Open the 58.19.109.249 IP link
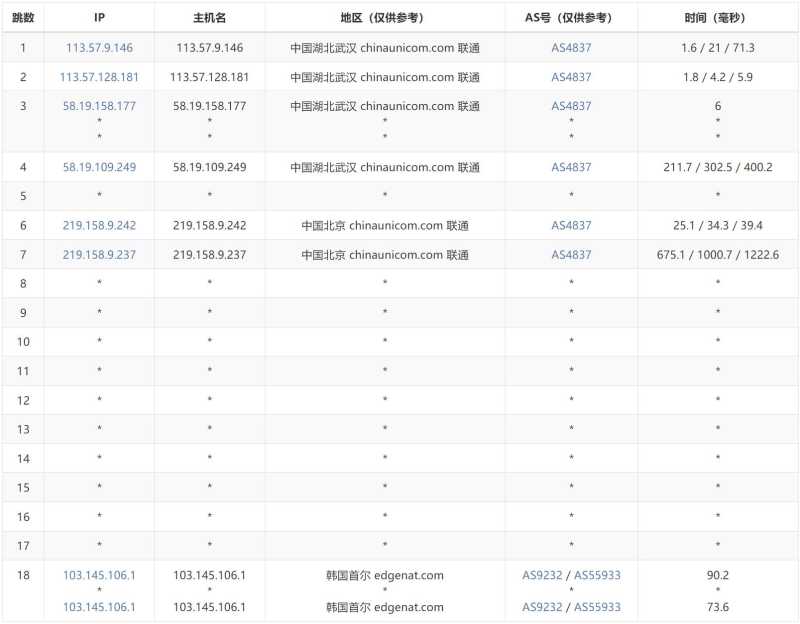The image size is (800, 624). (x=102, y=167)
